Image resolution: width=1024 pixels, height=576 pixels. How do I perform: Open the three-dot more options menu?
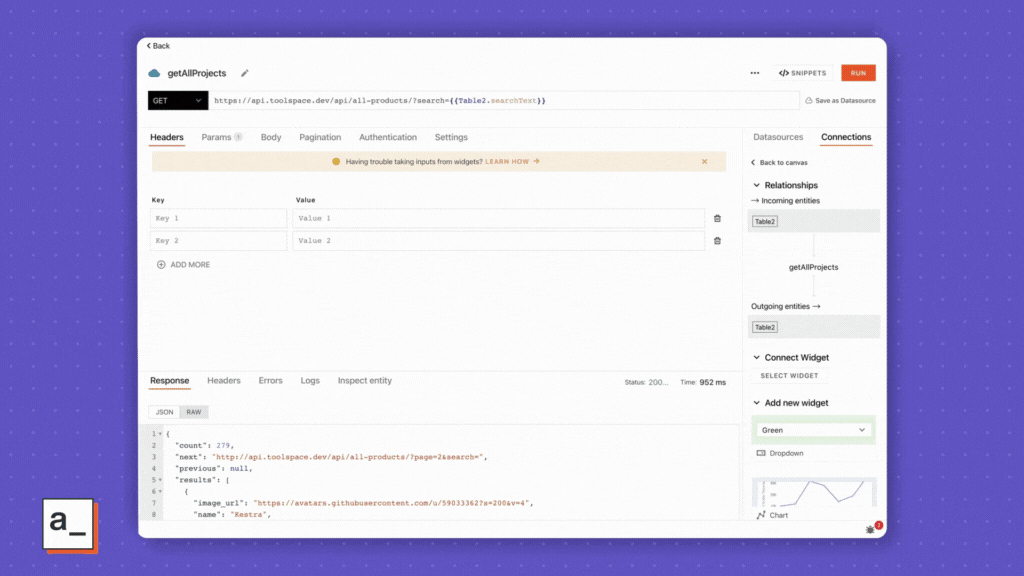[x=755, y=73]
